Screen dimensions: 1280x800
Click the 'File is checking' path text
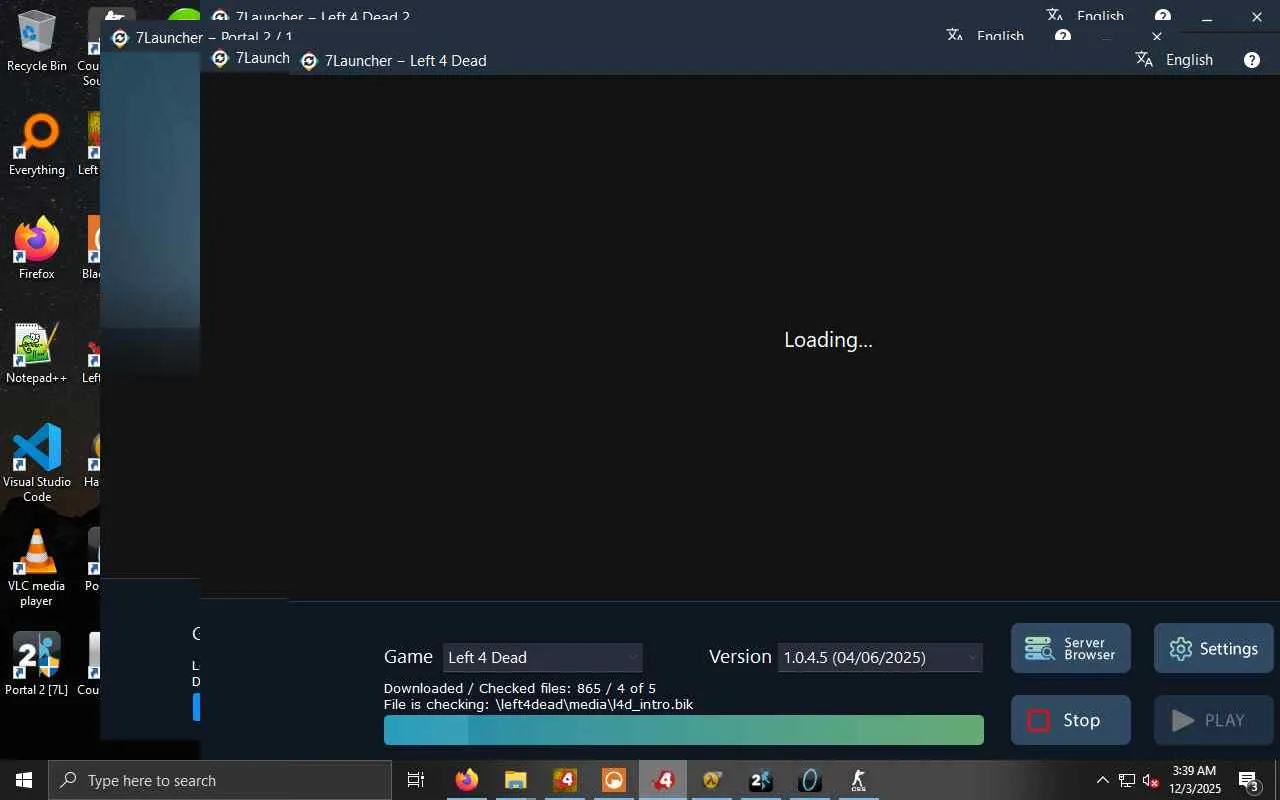click(539, 704)
